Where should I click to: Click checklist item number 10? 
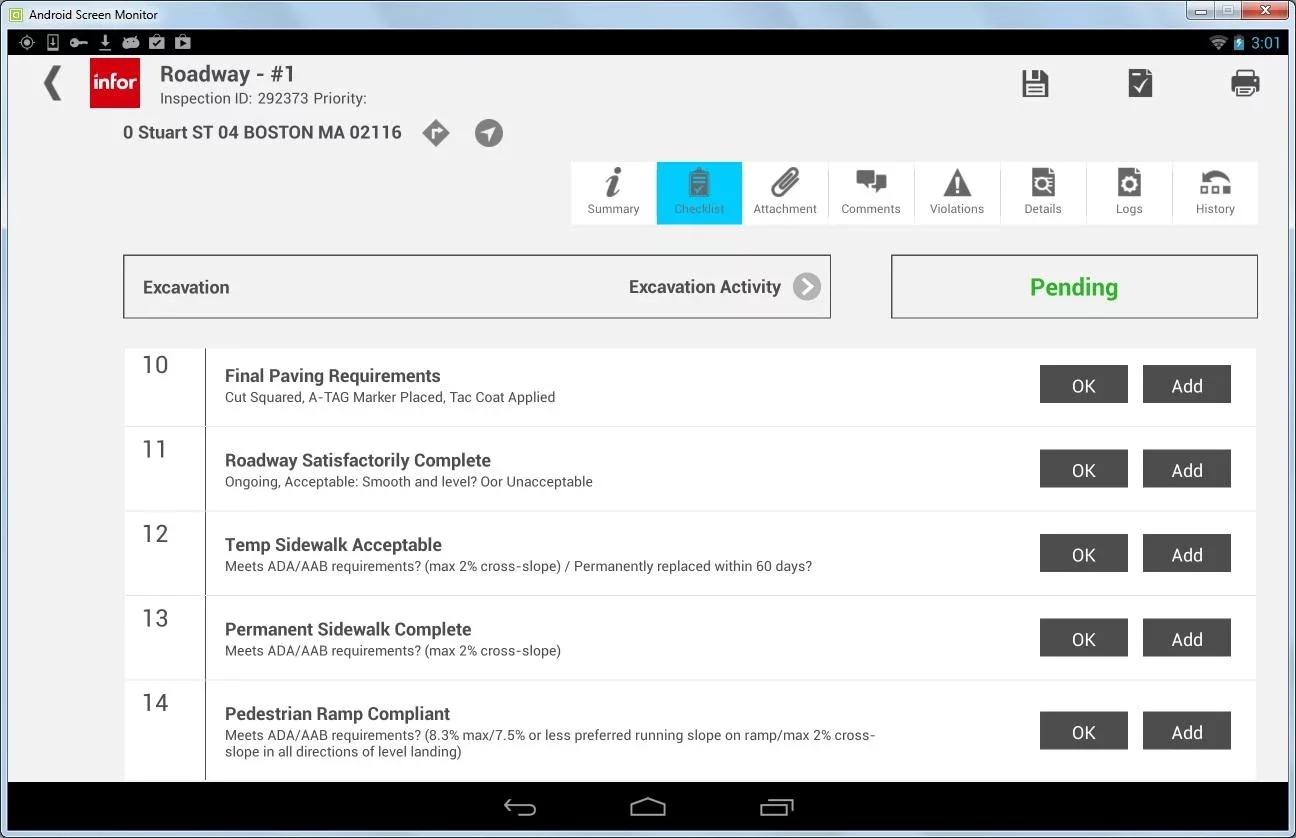pyautogui.click(x=155, y=365)
